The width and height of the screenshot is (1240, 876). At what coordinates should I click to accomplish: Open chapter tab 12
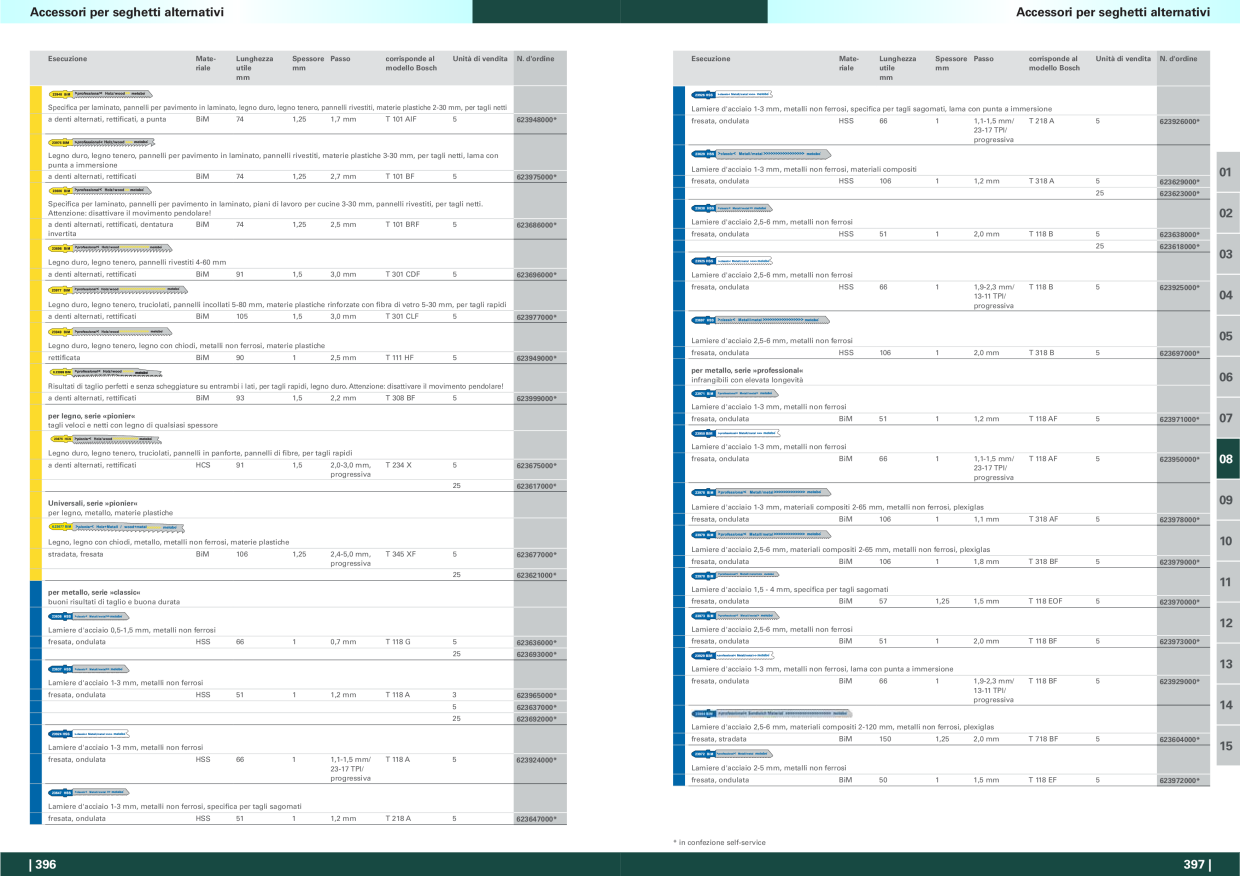(1227, 623)
